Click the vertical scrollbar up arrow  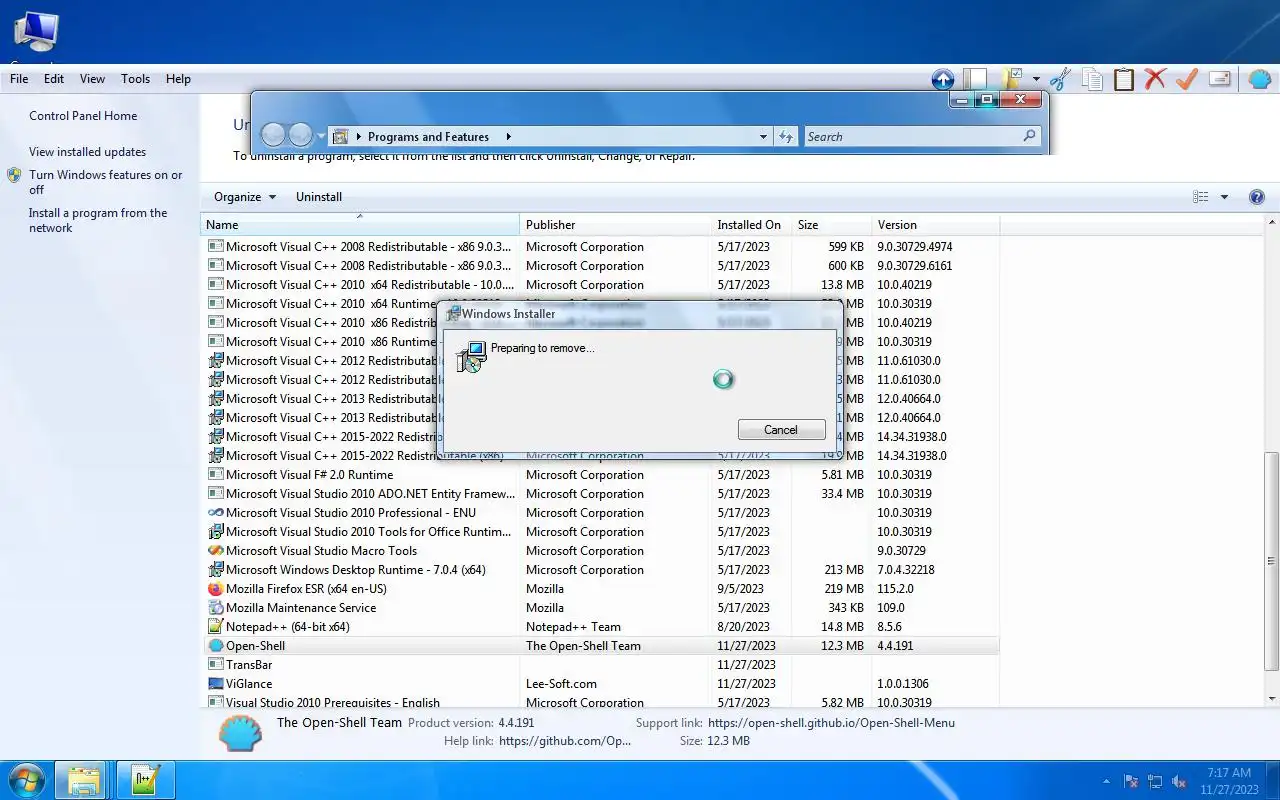click(1272, 224)
